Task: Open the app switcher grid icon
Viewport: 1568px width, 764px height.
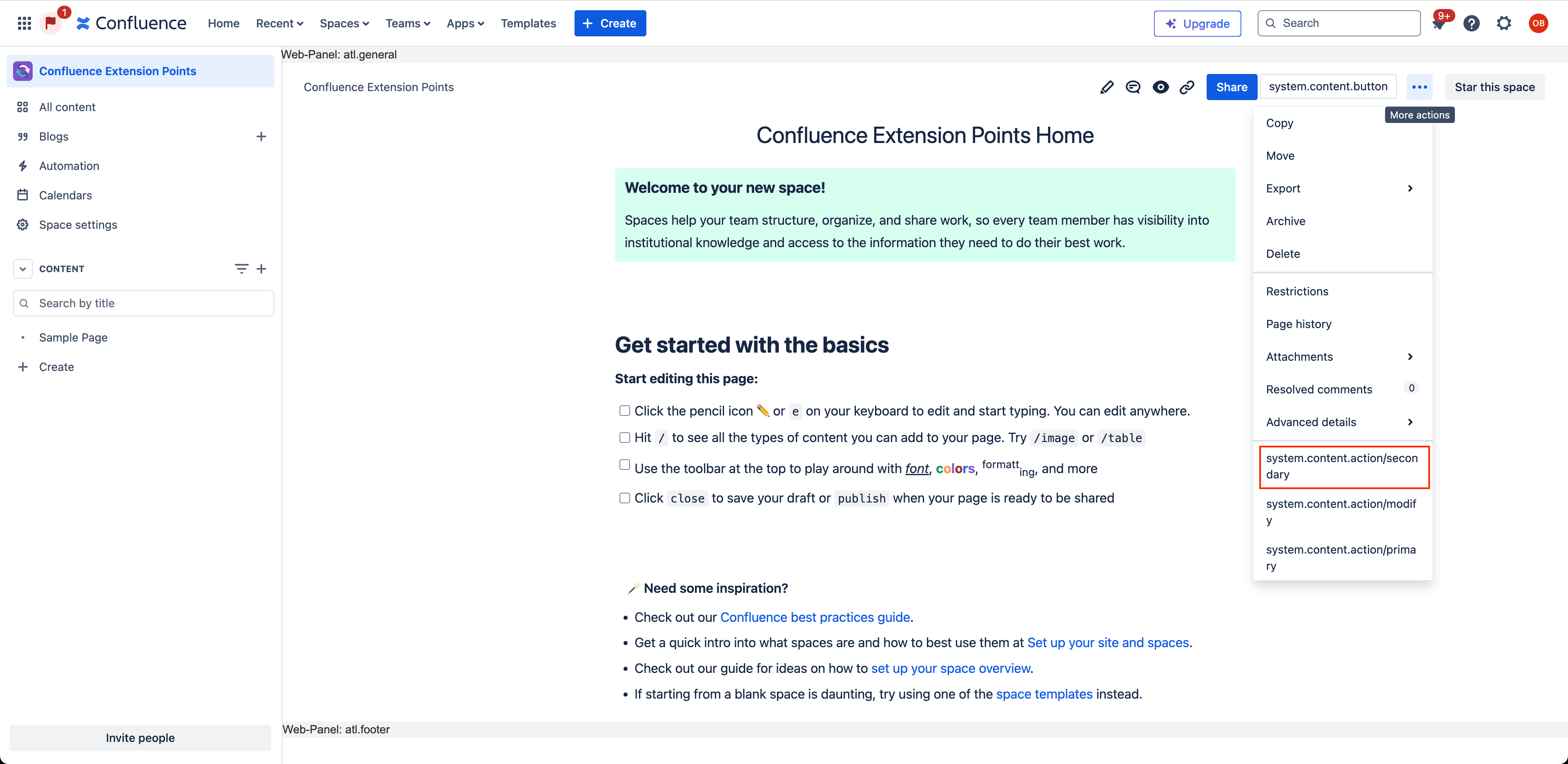Action: (x=24, y=23)
